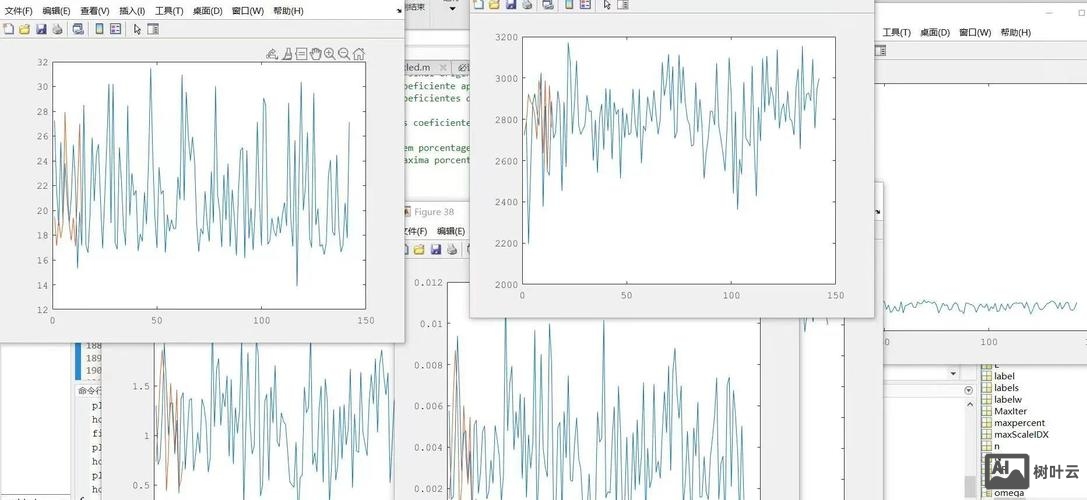Select the Brush data tool on axes toolbar
This screenshot has height=500, width=1087.
286,54
